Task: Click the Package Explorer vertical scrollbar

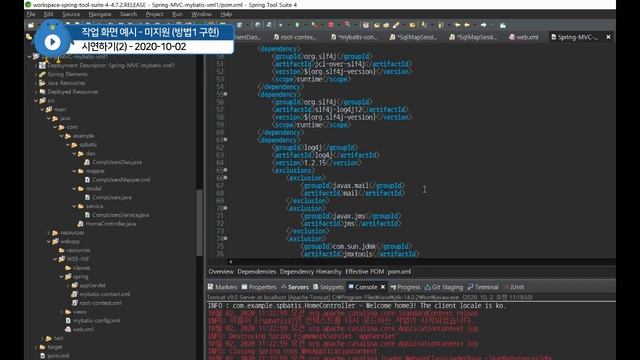Action: pyautogui.click(x=199, y=222)
